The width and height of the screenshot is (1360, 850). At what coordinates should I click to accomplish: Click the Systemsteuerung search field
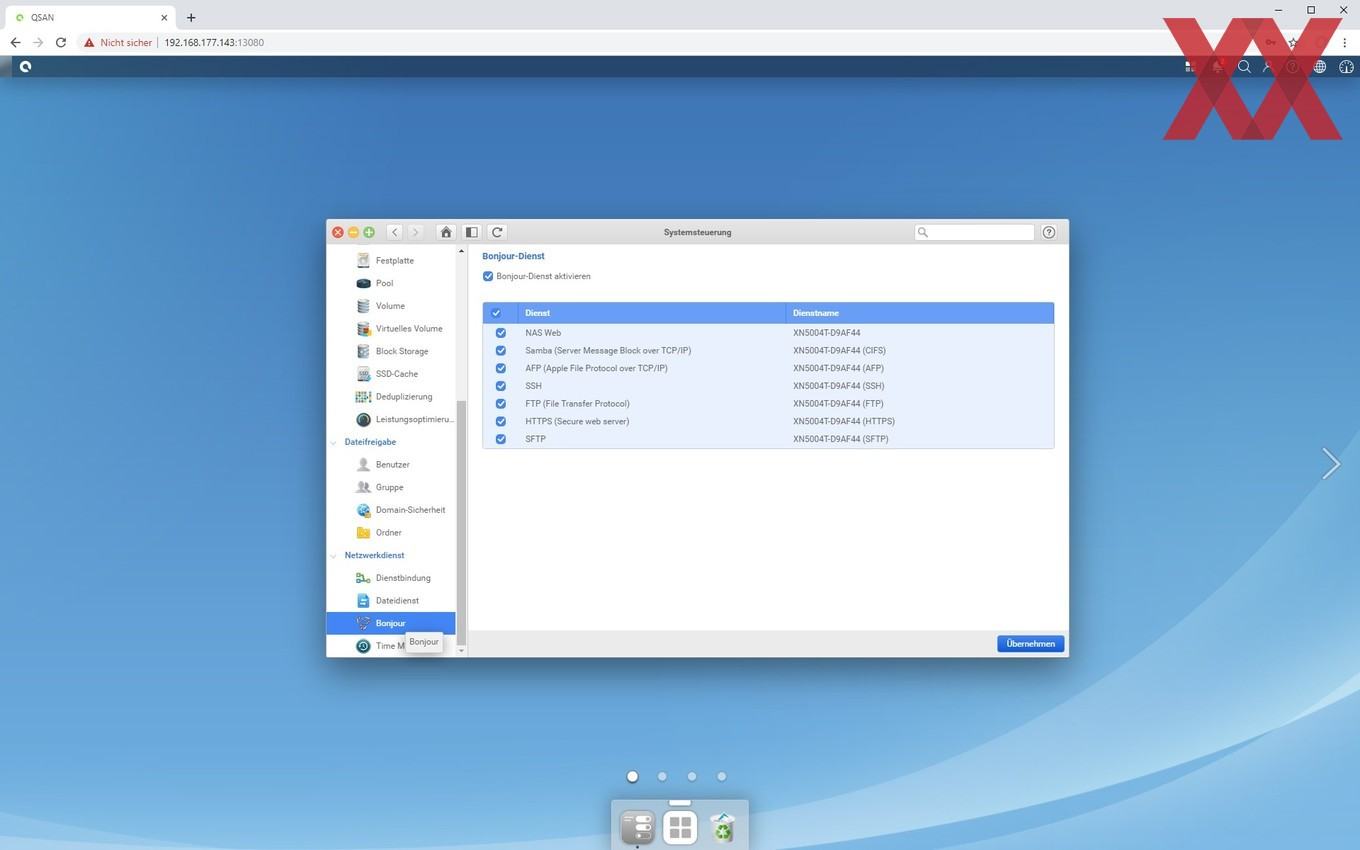tap(975, 232)
